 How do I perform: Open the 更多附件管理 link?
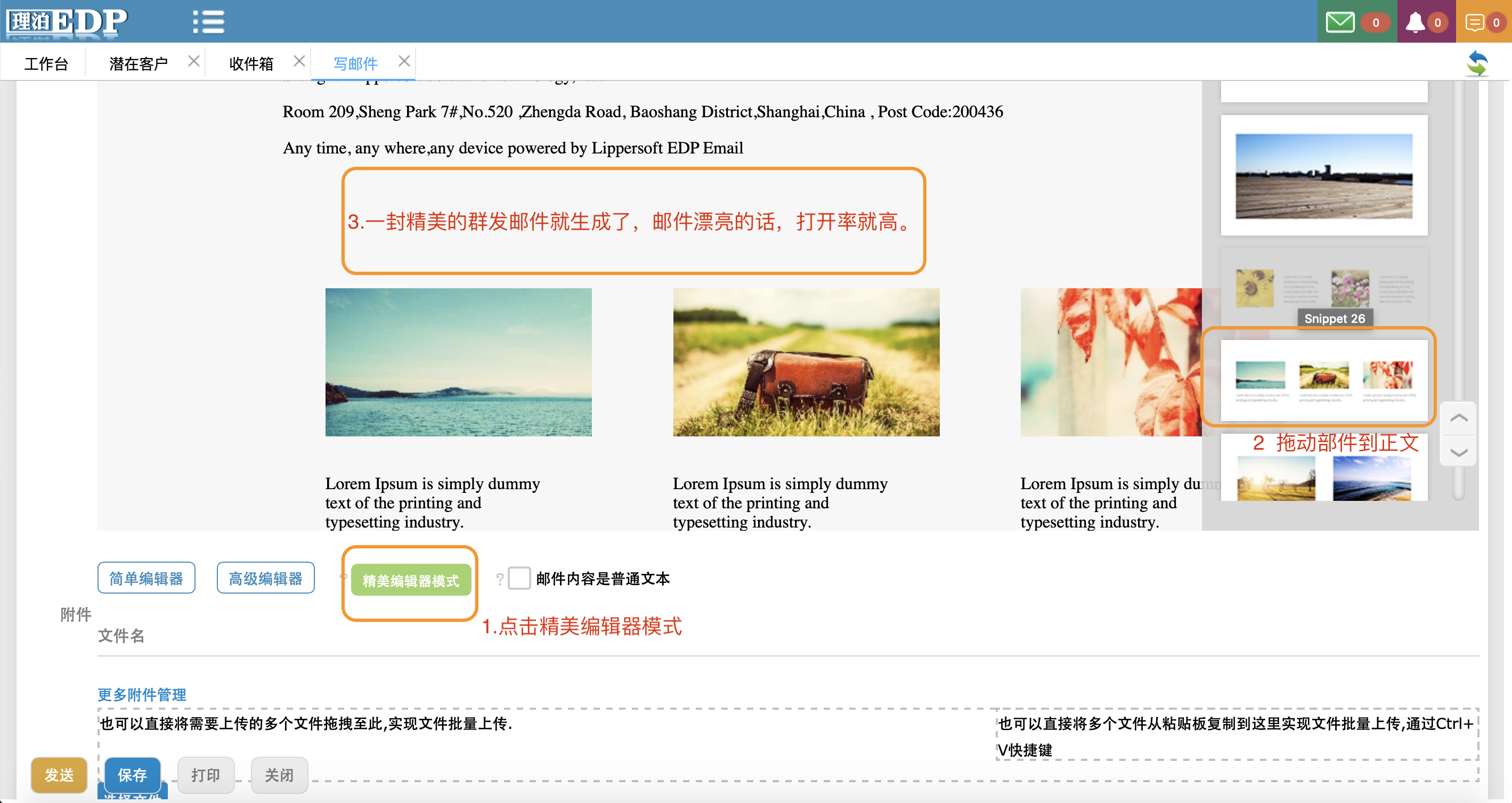(142, 694)
